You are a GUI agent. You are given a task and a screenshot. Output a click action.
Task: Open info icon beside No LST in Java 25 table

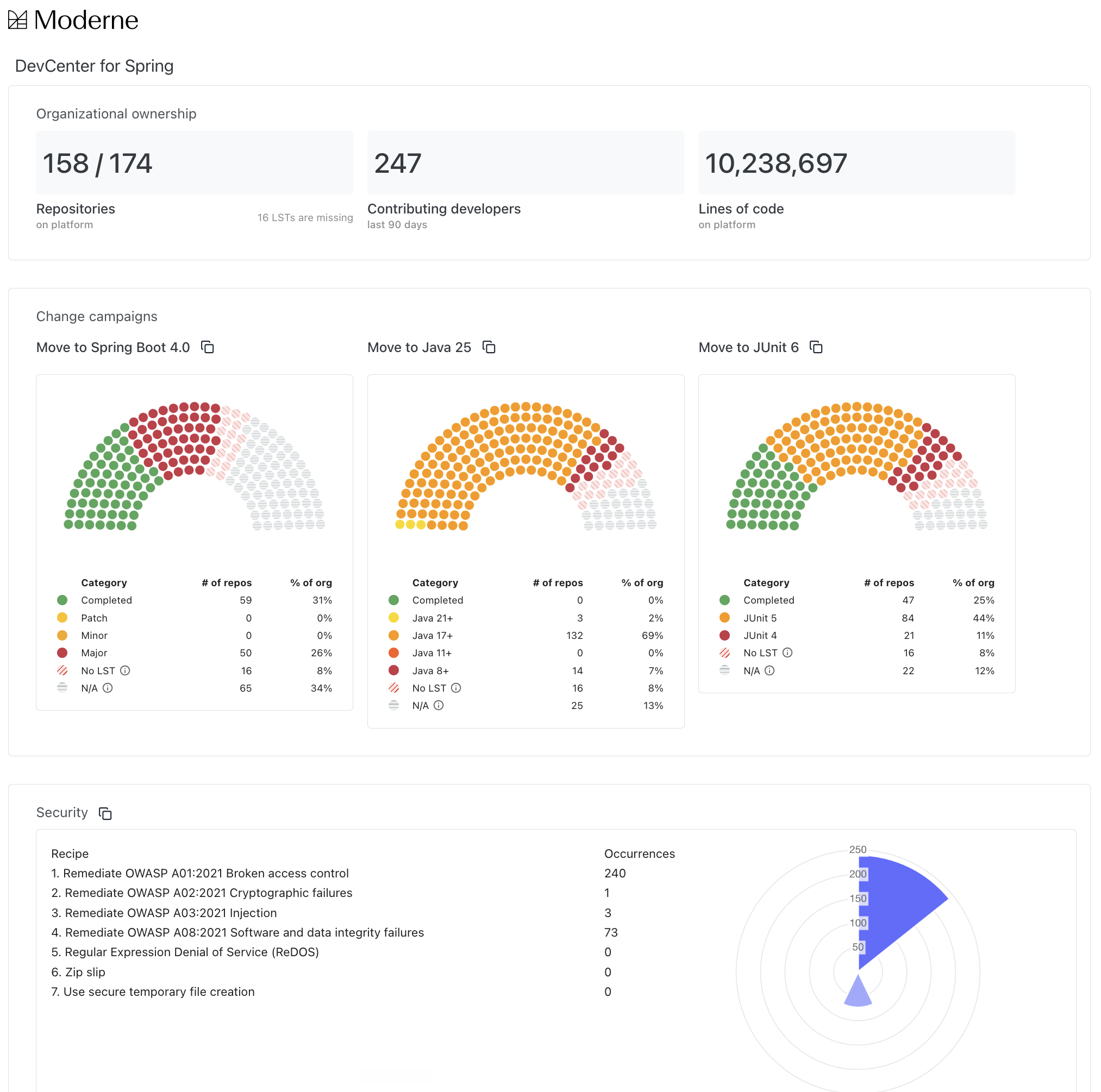pyautogui.click(x=456, y=688)
